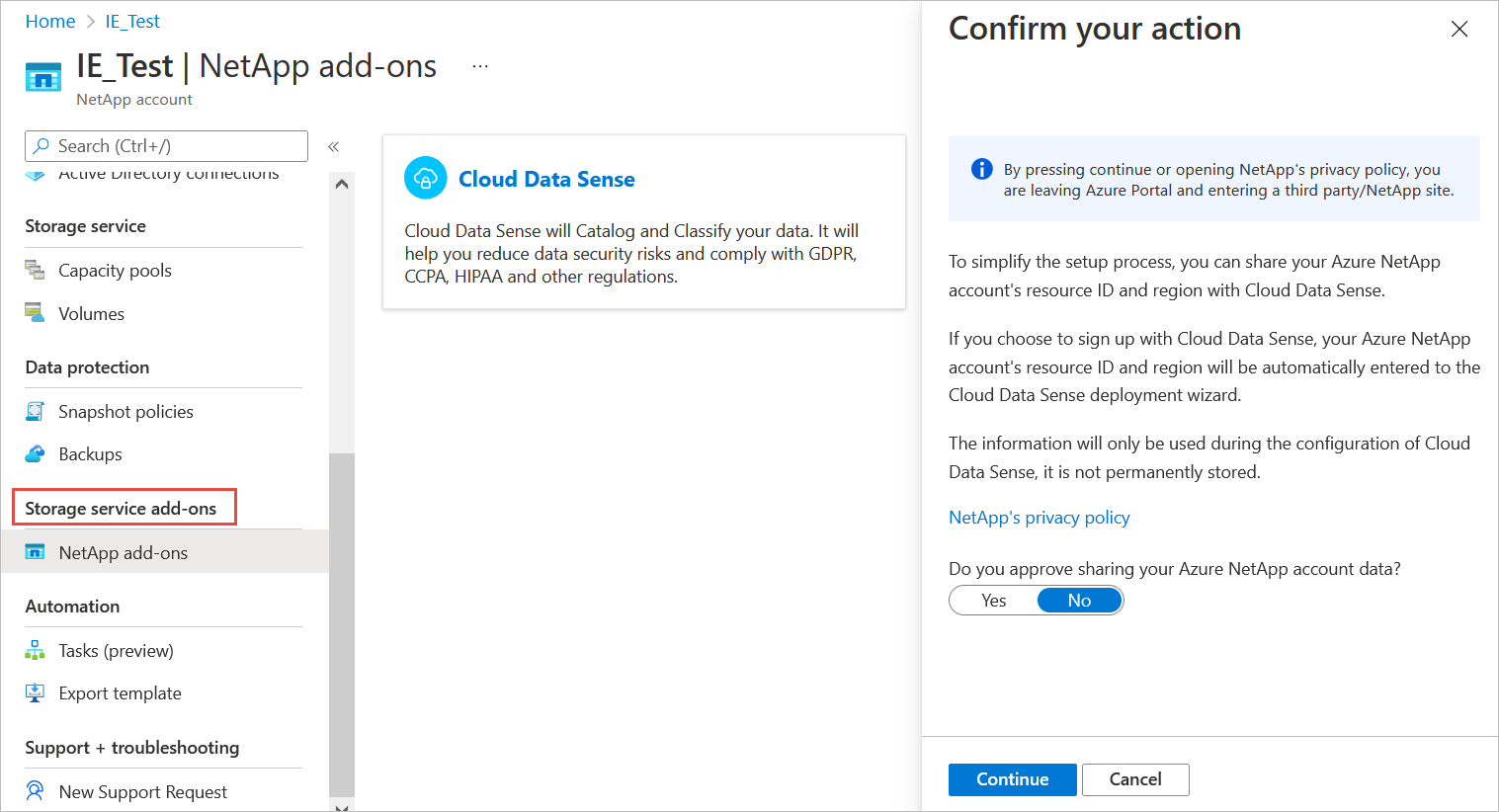Click the New Support Request icon

point(35,791)
